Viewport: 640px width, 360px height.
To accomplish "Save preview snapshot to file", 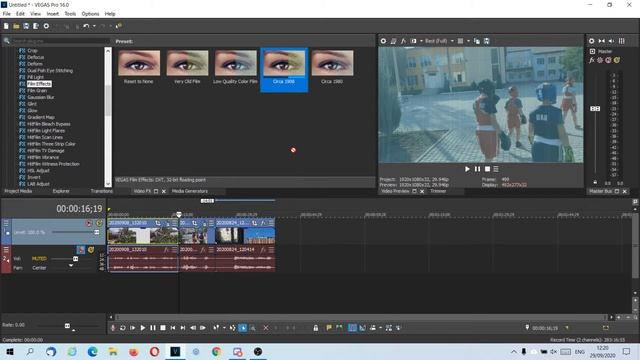I will (x=487, y=41).
